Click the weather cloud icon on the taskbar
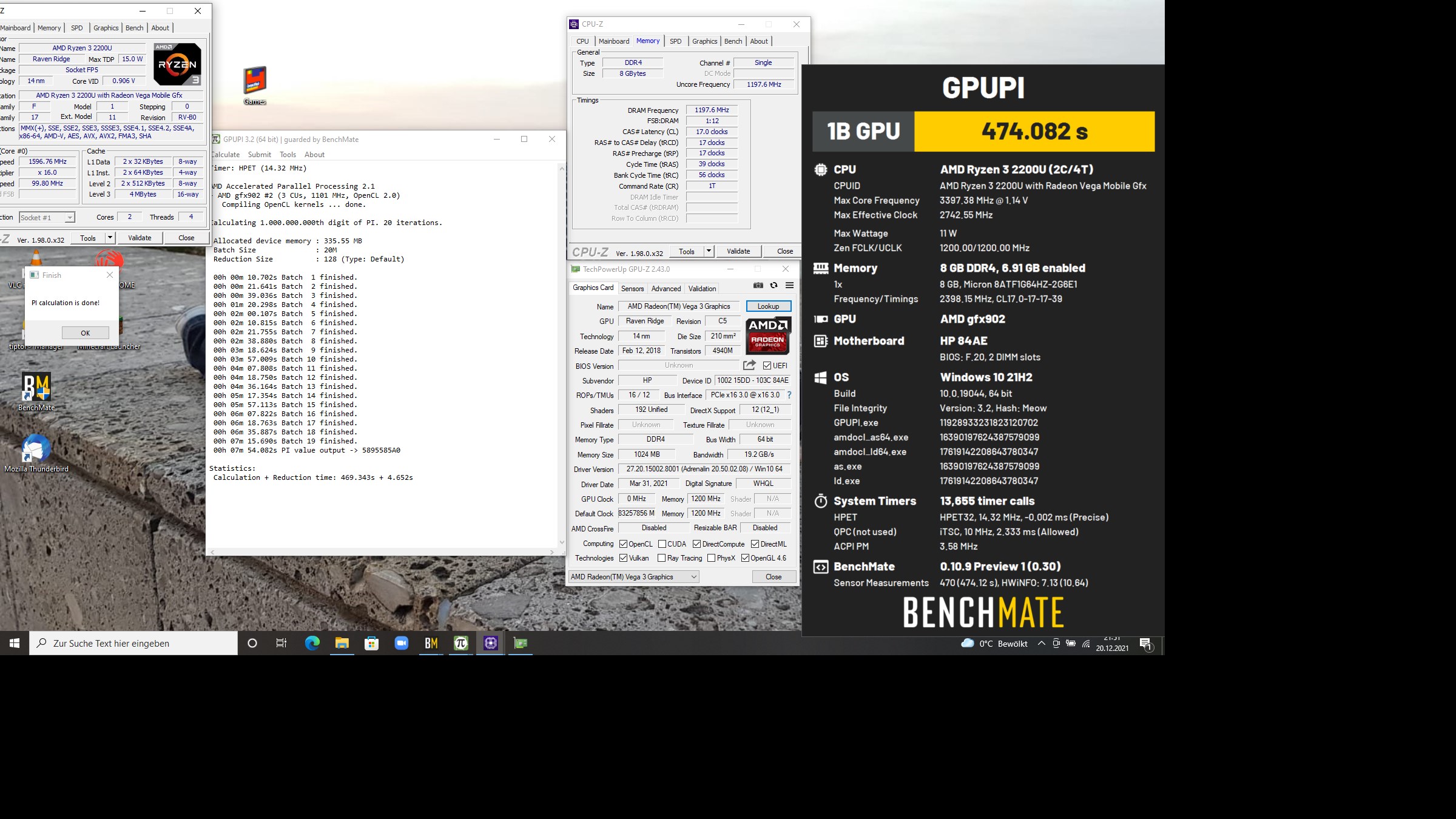This screenshot has width=1456, height=819. click(x=968, y=643)
